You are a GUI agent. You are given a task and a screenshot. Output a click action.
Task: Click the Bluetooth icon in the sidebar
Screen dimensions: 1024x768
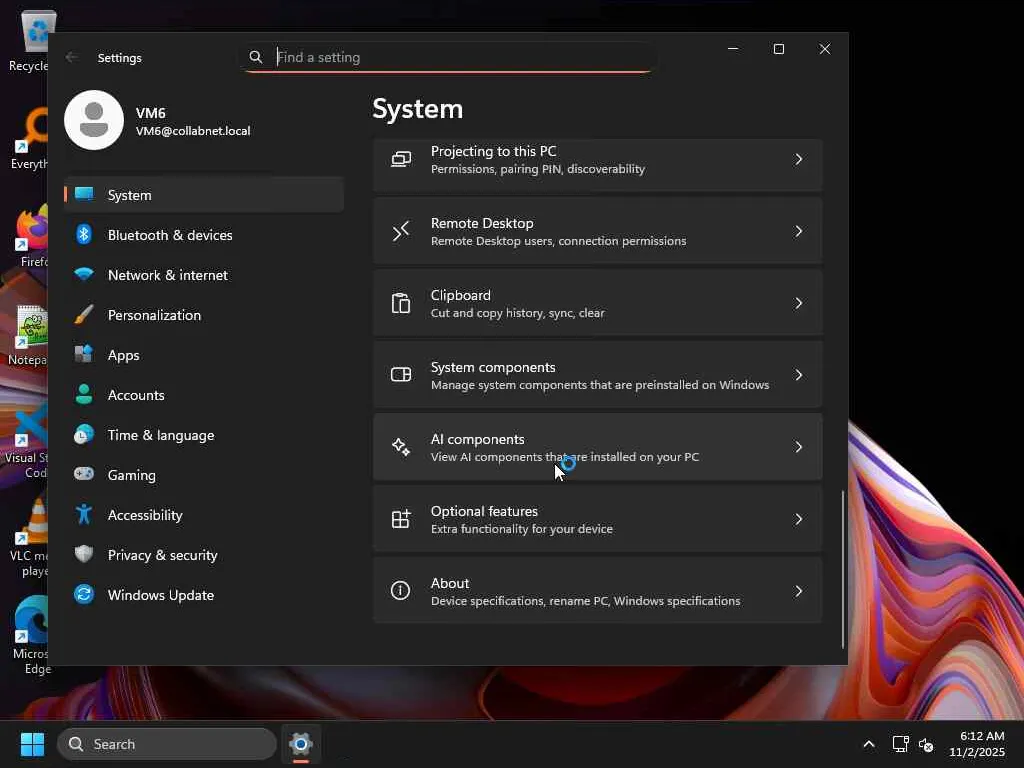pyautogui.click(x=84, y=234)
